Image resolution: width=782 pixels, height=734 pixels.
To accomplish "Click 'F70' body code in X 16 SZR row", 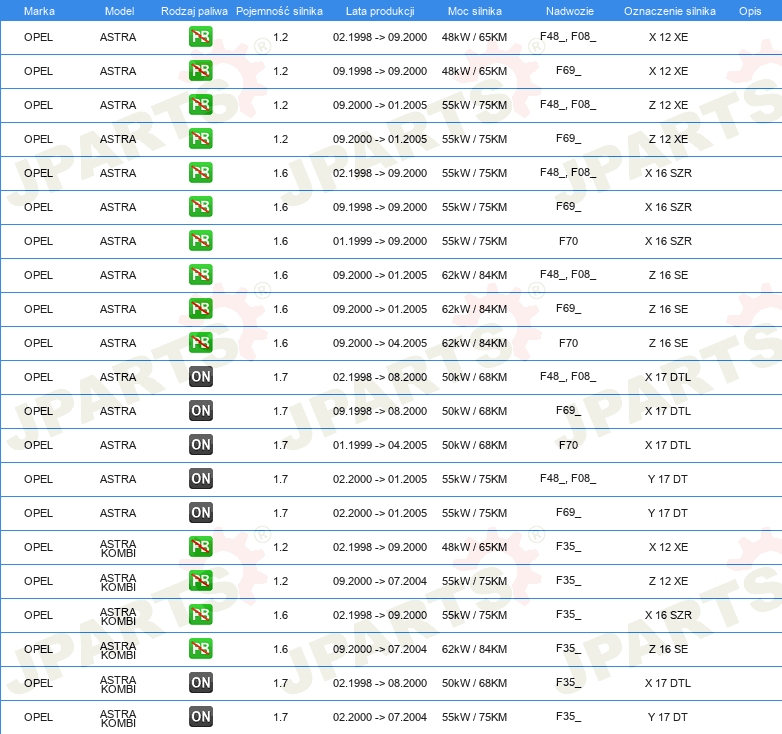I will 569,241.
